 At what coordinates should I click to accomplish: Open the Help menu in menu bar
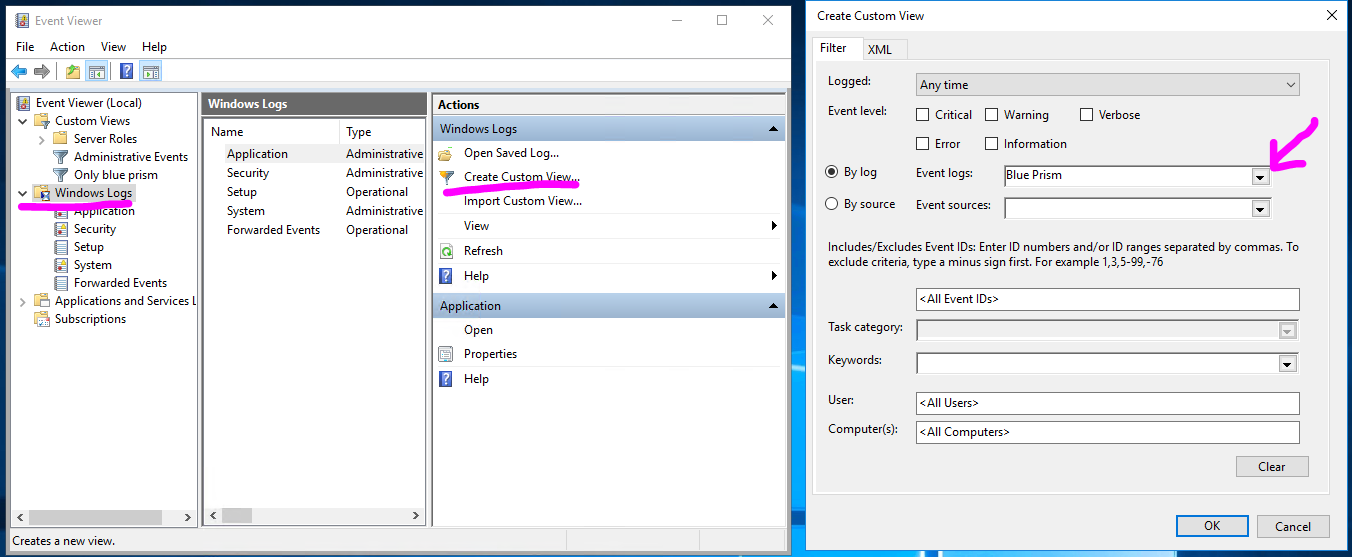point(154,47)
